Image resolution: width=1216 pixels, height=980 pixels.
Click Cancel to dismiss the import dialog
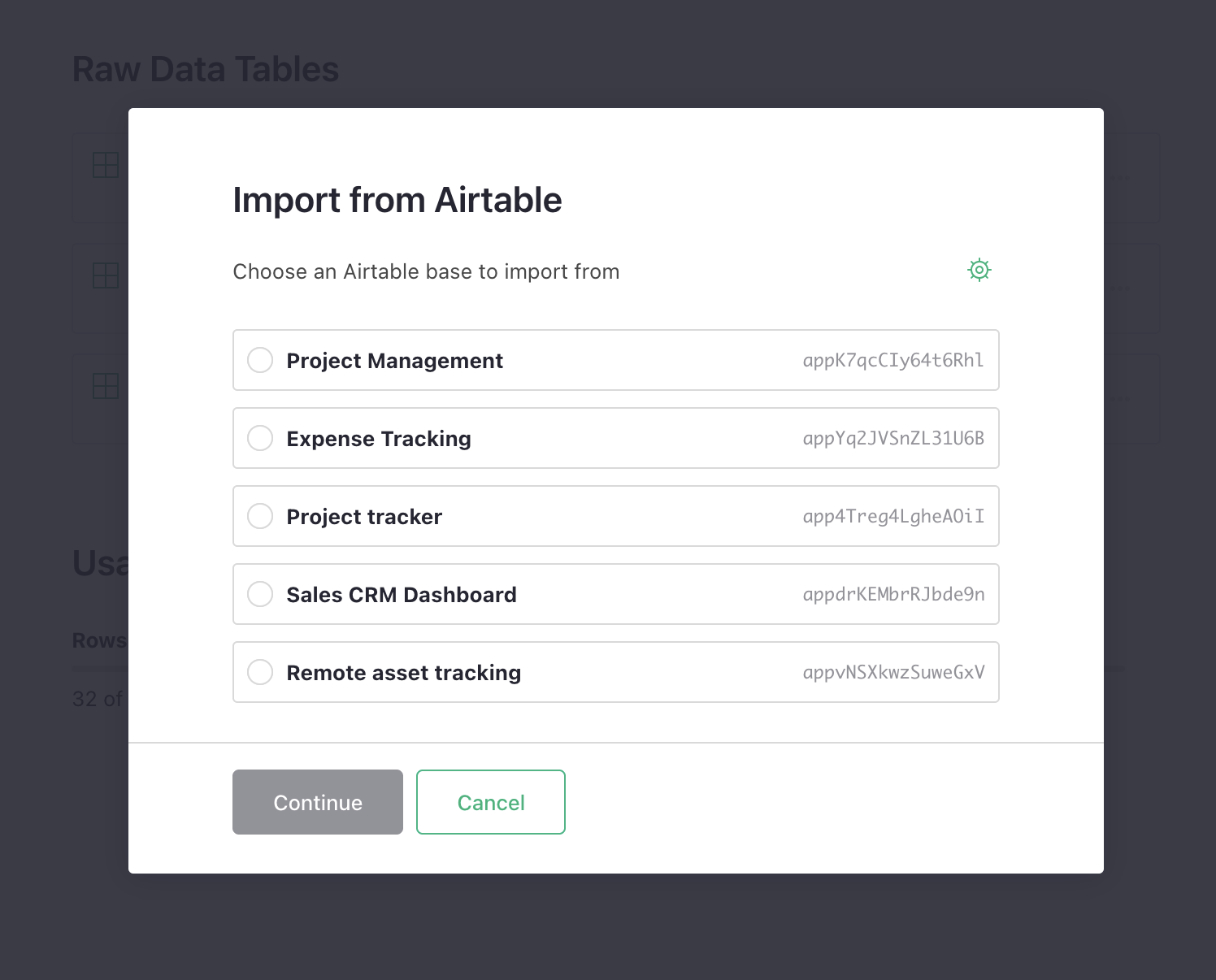click(x=490, y=802)
